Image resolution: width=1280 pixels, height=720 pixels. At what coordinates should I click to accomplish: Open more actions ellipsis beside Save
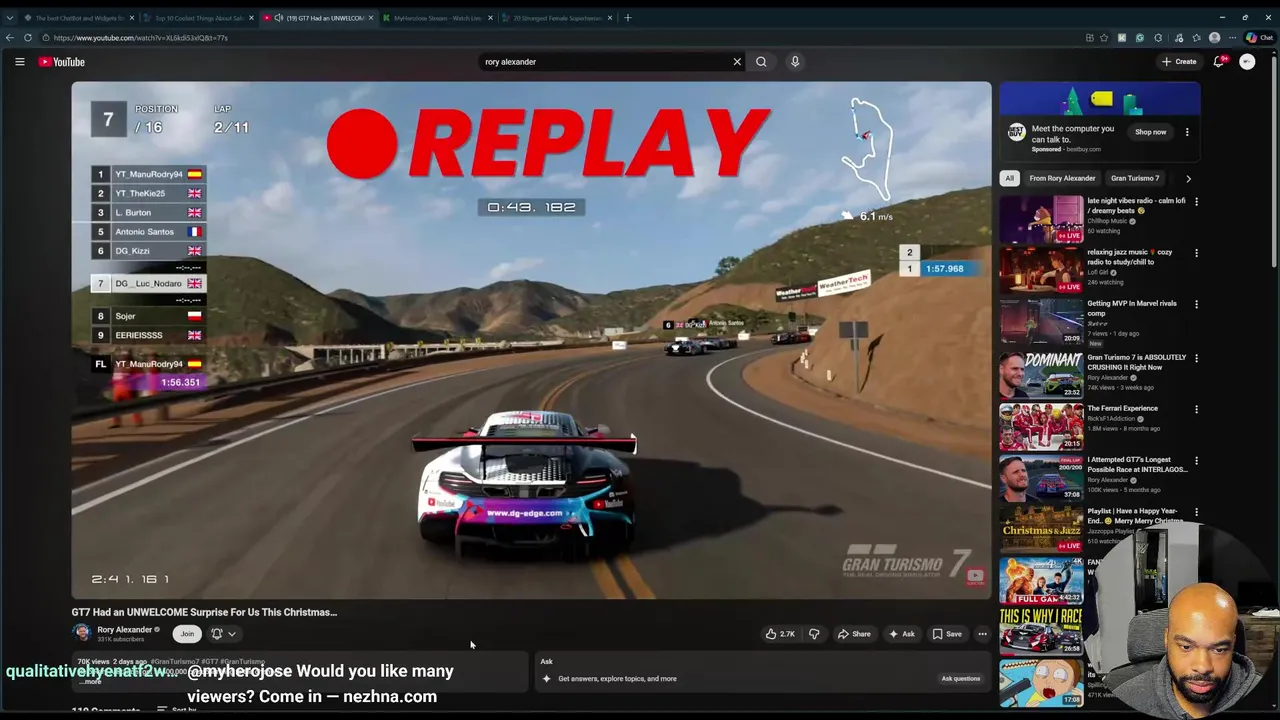click(982, 634)
